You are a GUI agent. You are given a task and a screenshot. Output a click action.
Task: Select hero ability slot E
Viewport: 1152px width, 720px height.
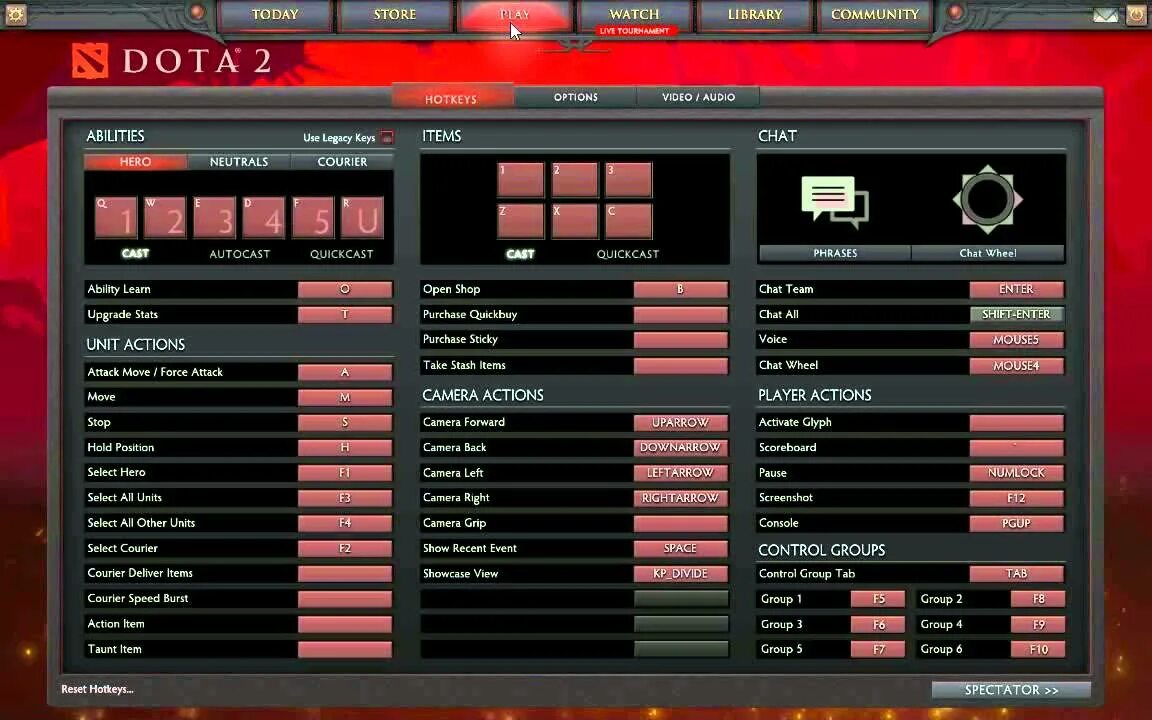pyautogui.click(x=215, y=217)
